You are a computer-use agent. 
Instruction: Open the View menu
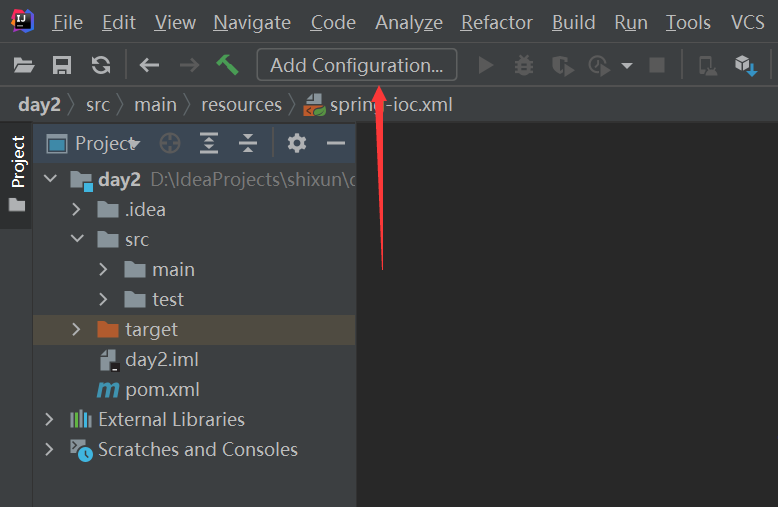pyautogui.click(x=175, y=22)
